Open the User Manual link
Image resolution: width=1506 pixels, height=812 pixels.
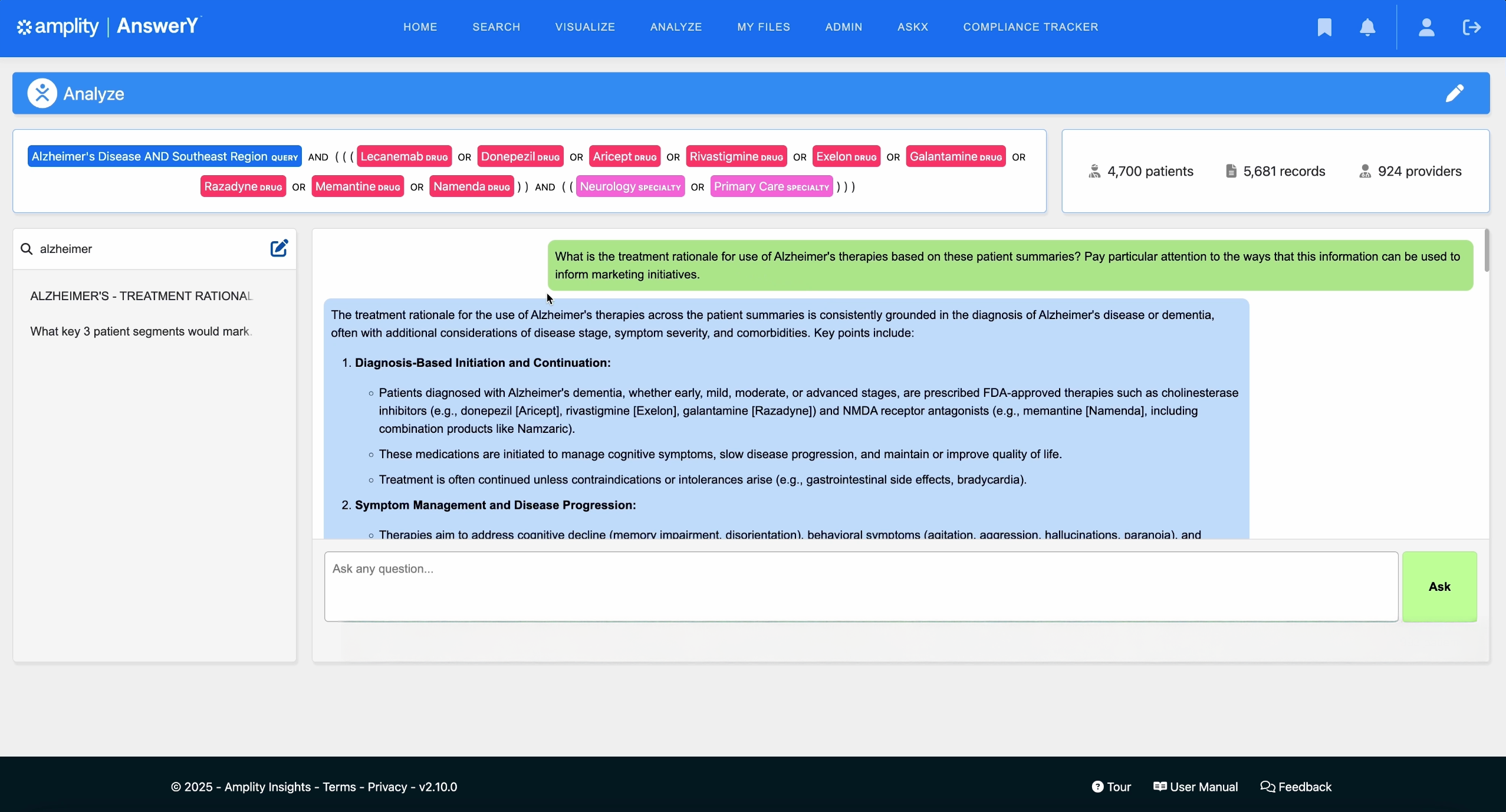tap(1195, 787)
